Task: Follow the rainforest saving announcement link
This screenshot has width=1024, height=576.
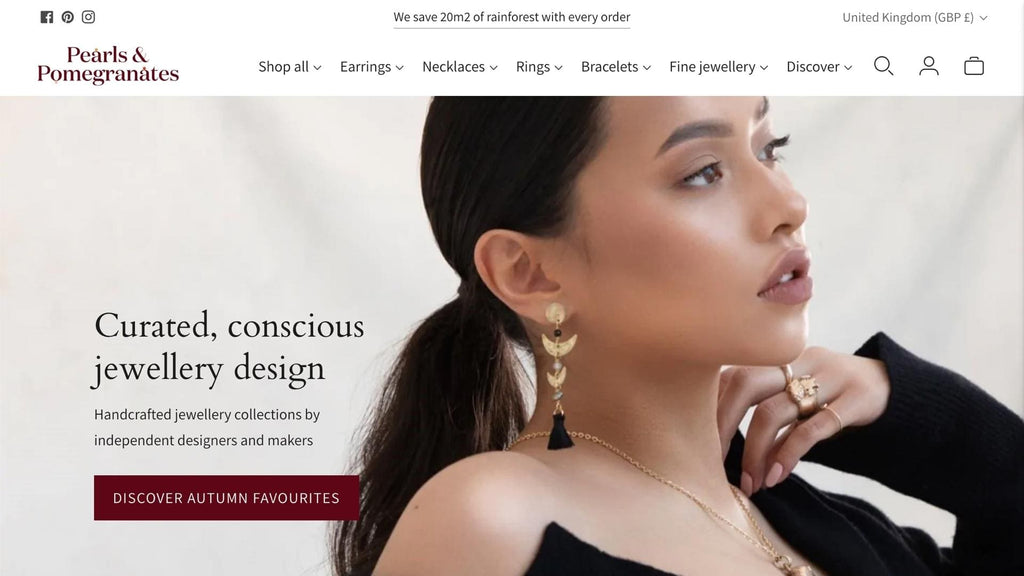Action: 512,17
